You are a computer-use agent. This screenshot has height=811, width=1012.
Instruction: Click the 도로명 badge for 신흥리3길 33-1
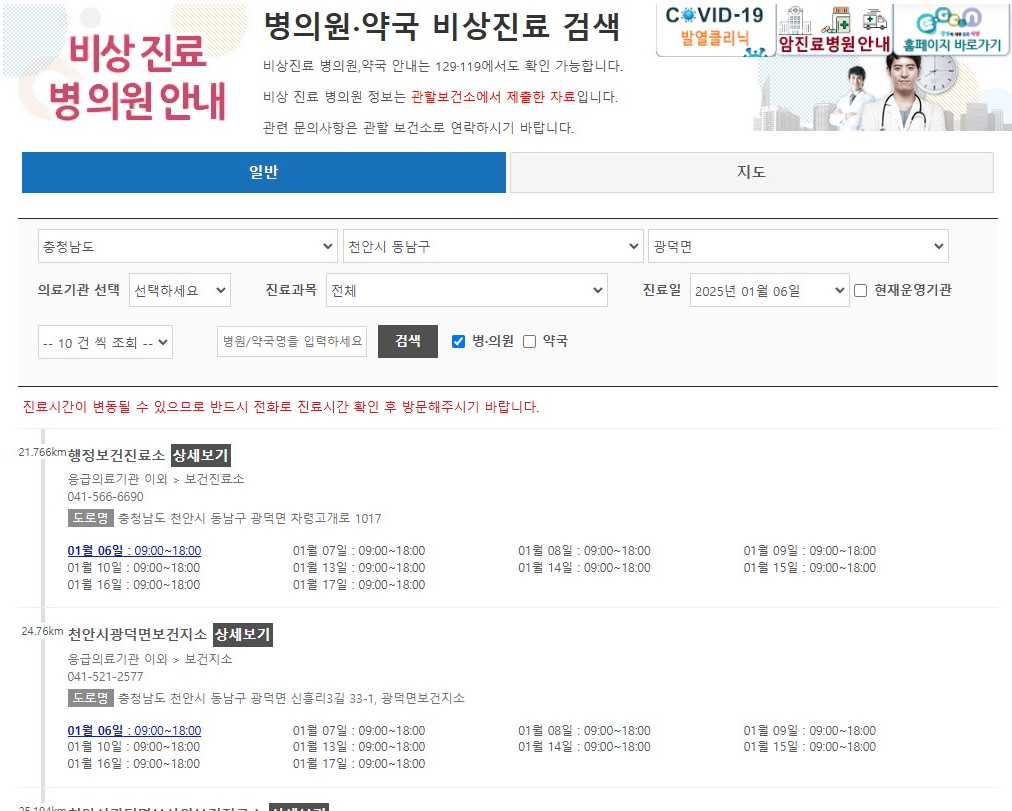click(x=90, y=697)
